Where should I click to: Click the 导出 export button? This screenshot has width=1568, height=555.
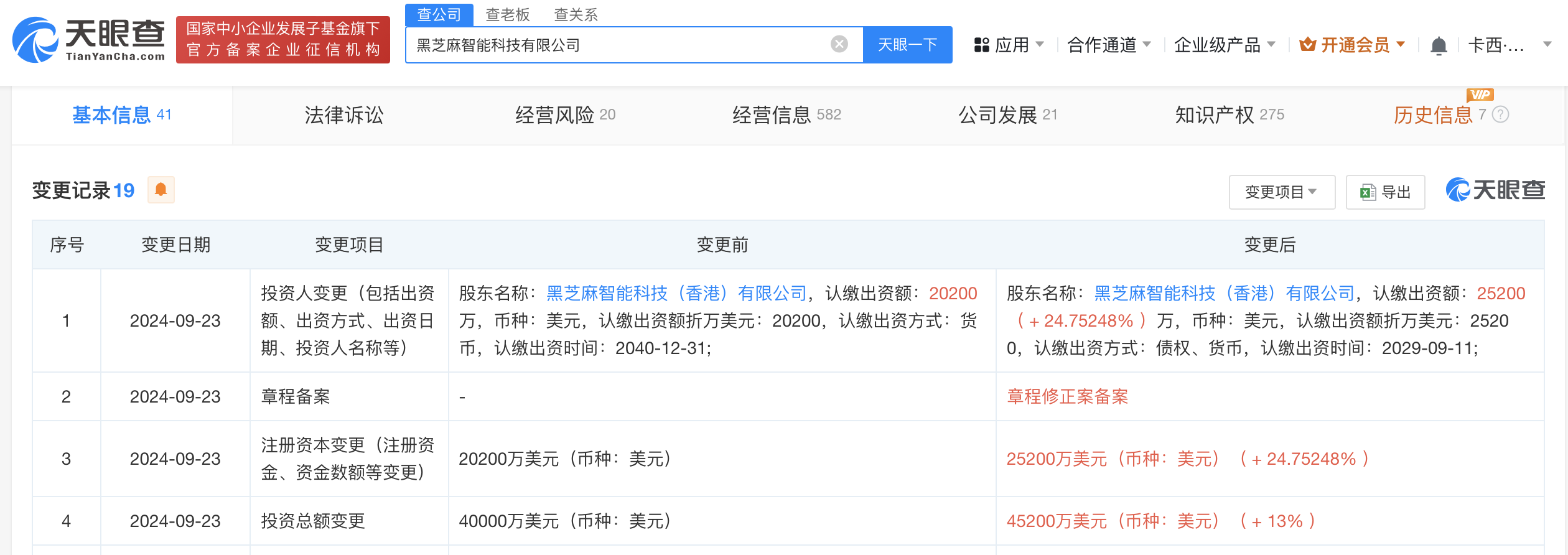tap(1385, 192)
